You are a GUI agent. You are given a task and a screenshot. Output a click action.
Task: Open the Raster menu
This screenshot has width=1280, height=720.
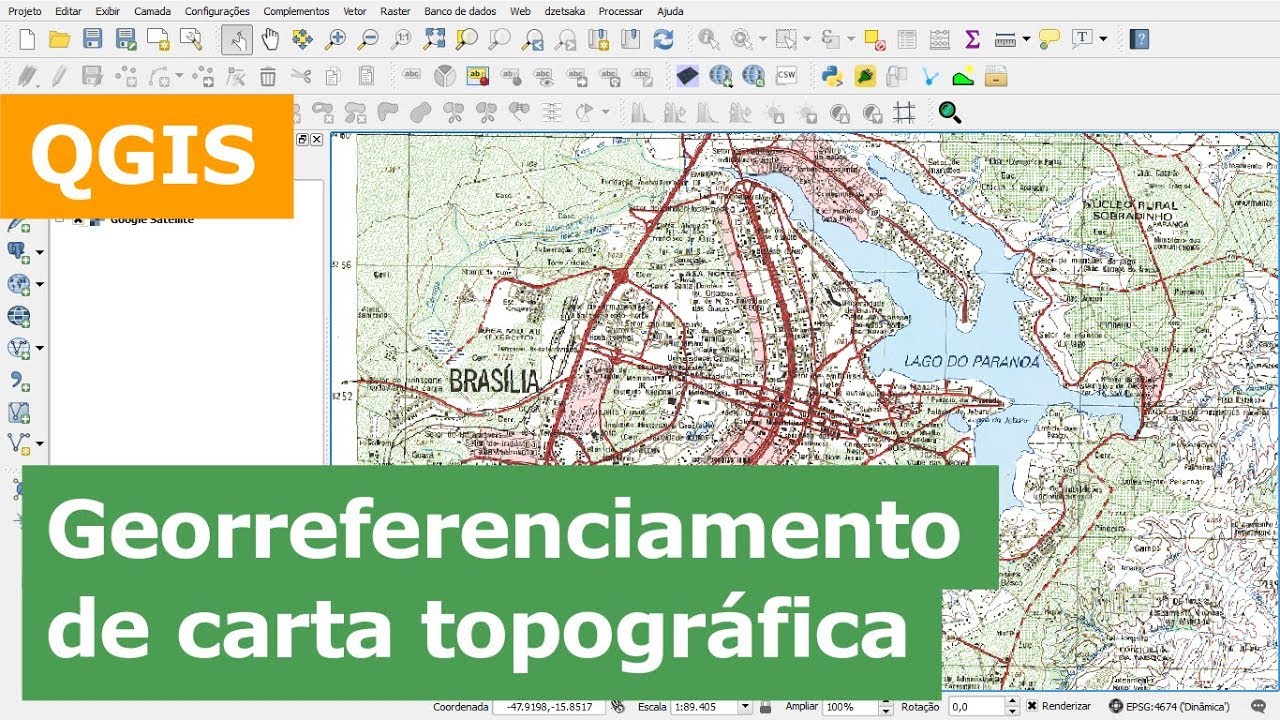[x=395, y=11]
